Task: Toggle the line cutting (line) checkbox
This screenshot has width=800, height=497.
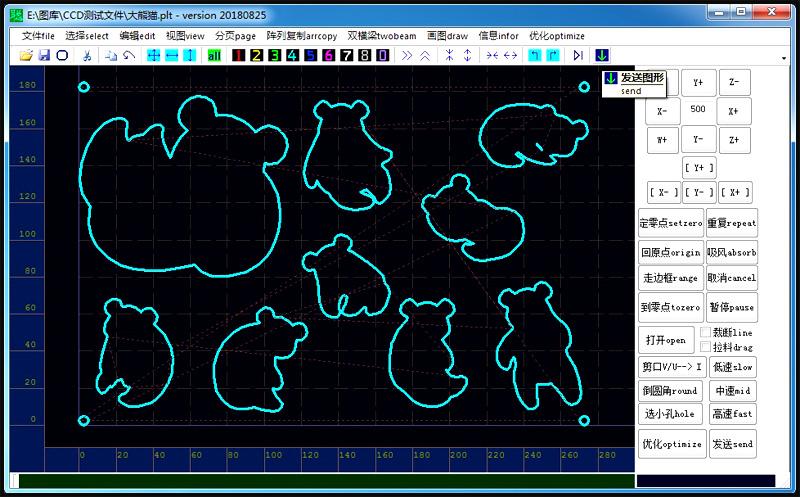Action: pos(706,331)
